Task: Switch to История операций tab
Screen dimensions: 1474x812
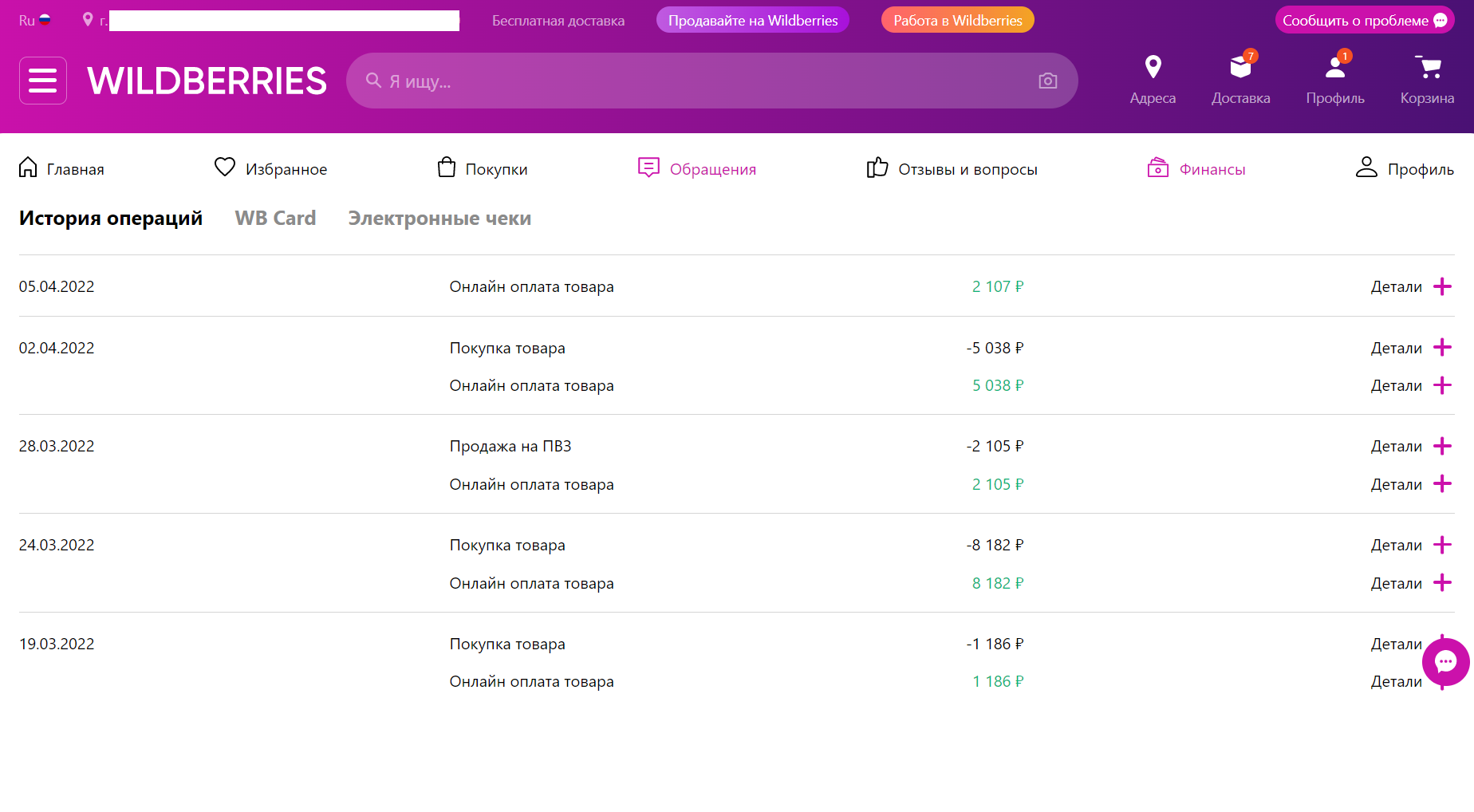Action: [x=111, y=219]
